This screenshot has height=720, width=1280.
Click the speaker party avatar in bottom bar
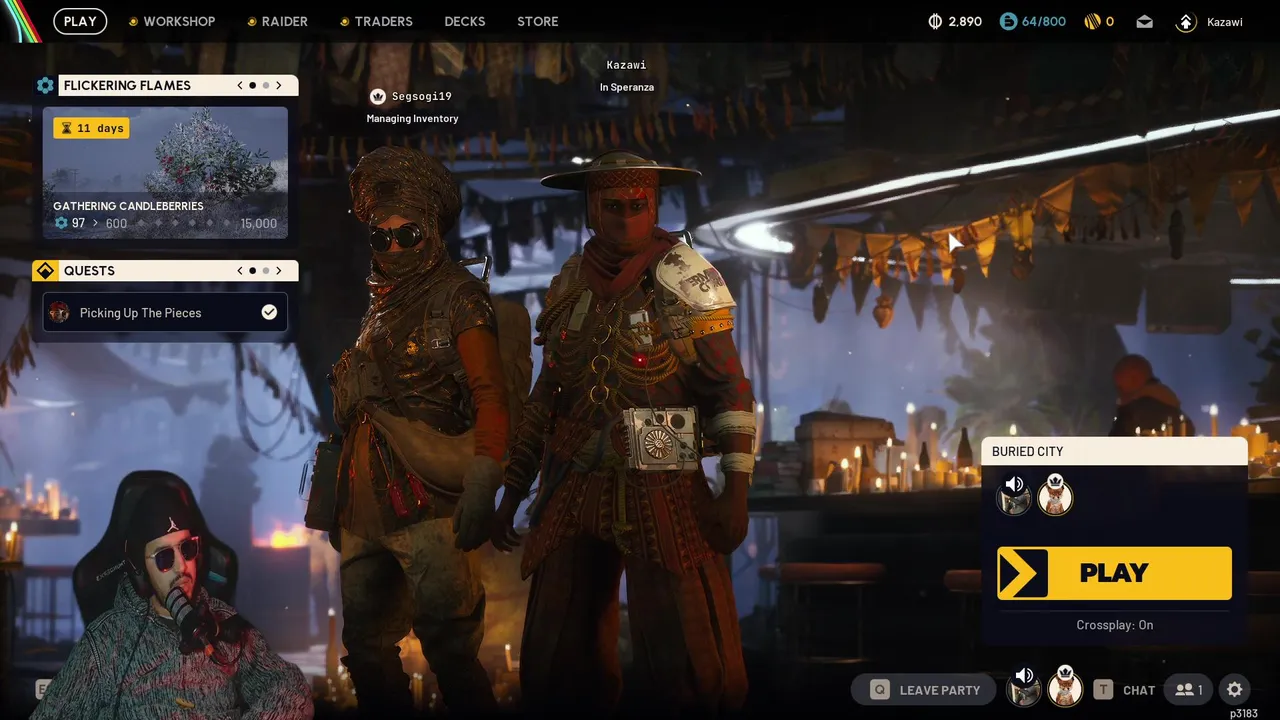pyautogui.click(x=1023, y=687)
